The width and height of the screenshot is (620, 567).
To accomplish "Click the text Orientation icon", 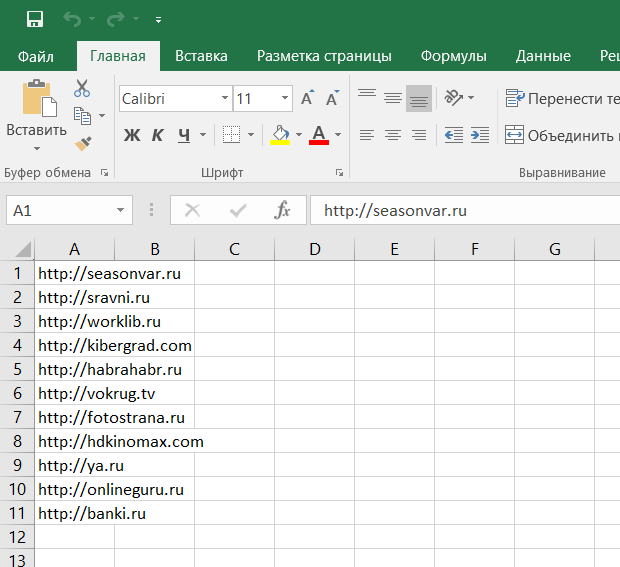I will 454,98.
